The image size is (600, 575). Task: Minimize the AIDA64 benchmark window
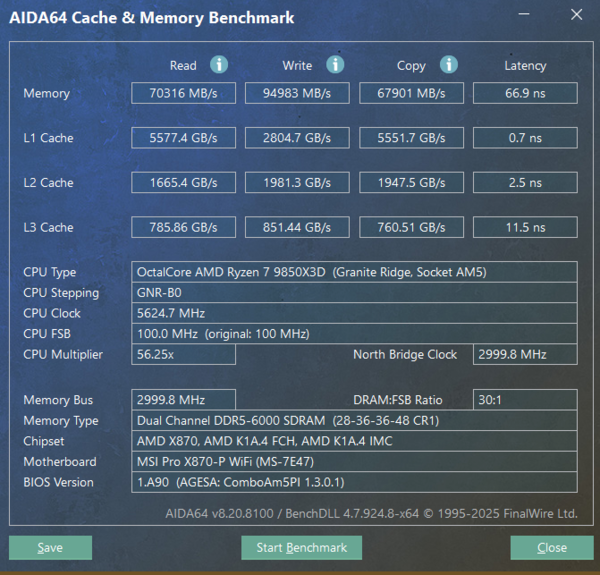coord(524,14)
